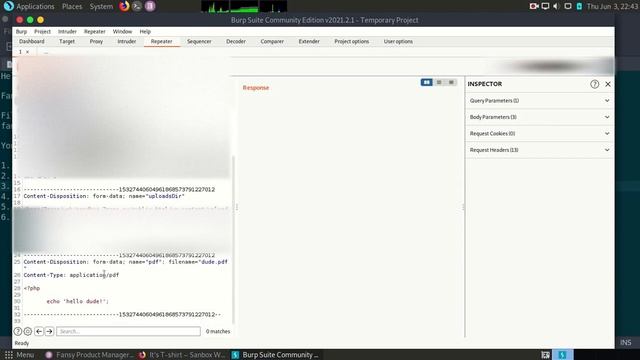Viewport: 640px width, 360px height.
Task: Switch to the Target tab
Action: pyautogui.click(x=67, y=41)
